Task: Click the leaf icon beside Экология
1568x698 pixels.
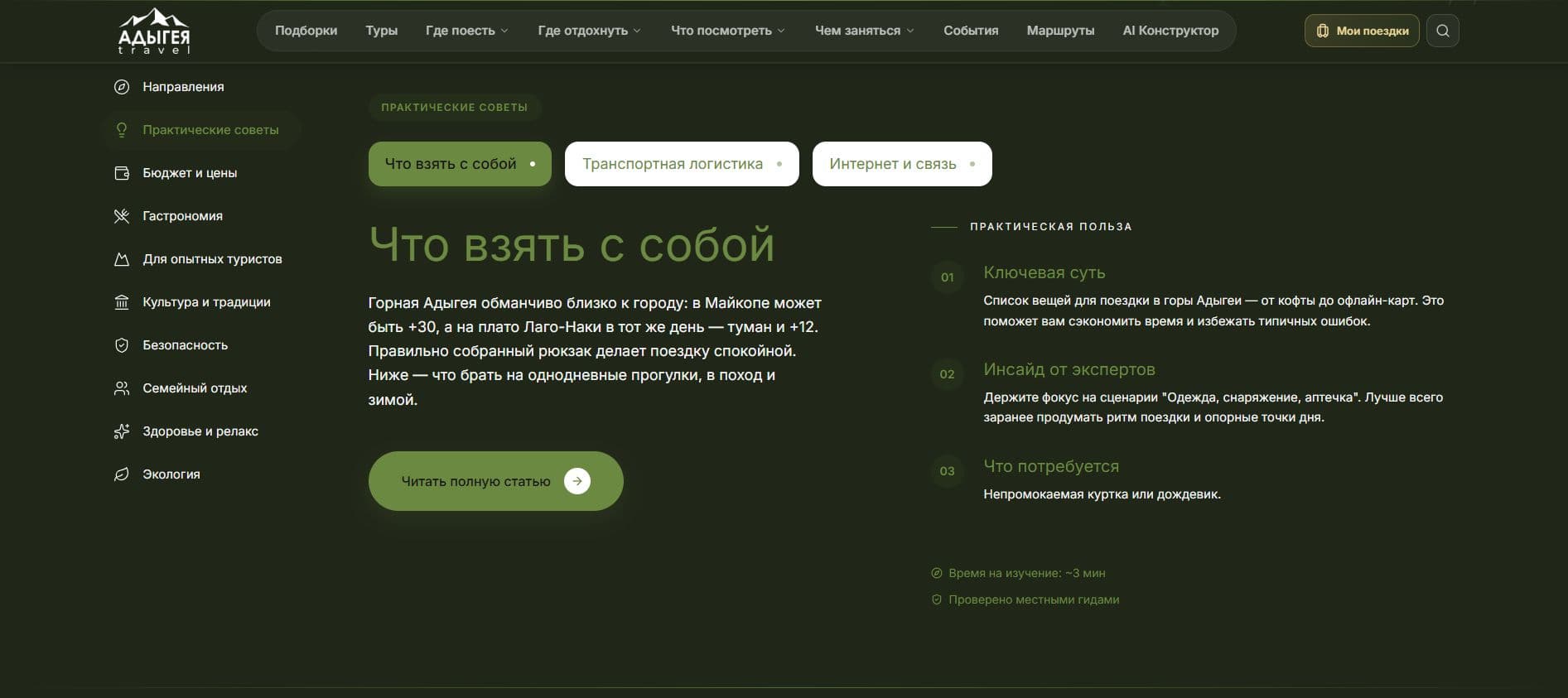Action: pos(122,474)
